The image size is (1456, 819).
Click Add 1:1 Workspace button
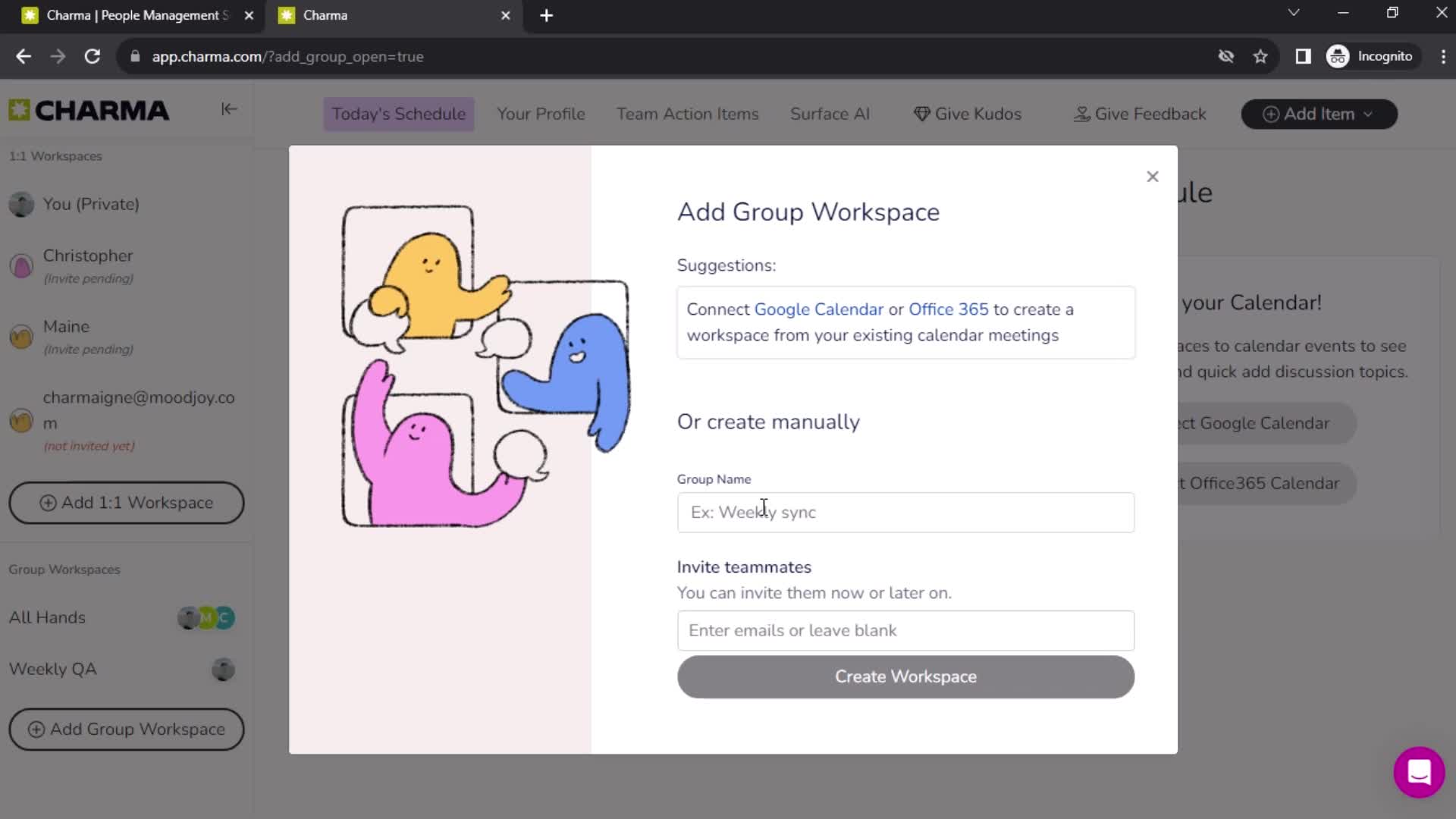(126, 503)
